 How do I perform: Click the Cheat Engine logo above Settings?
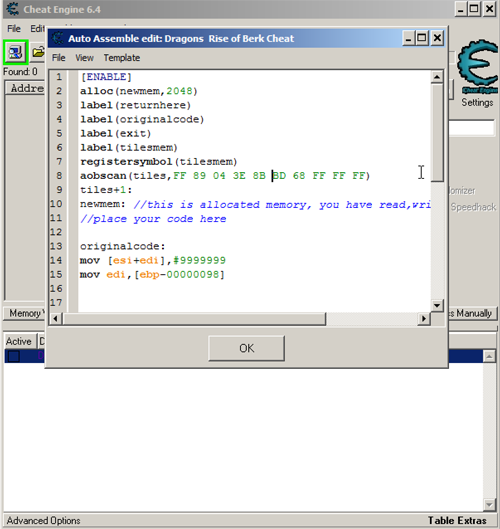point(477,66)
